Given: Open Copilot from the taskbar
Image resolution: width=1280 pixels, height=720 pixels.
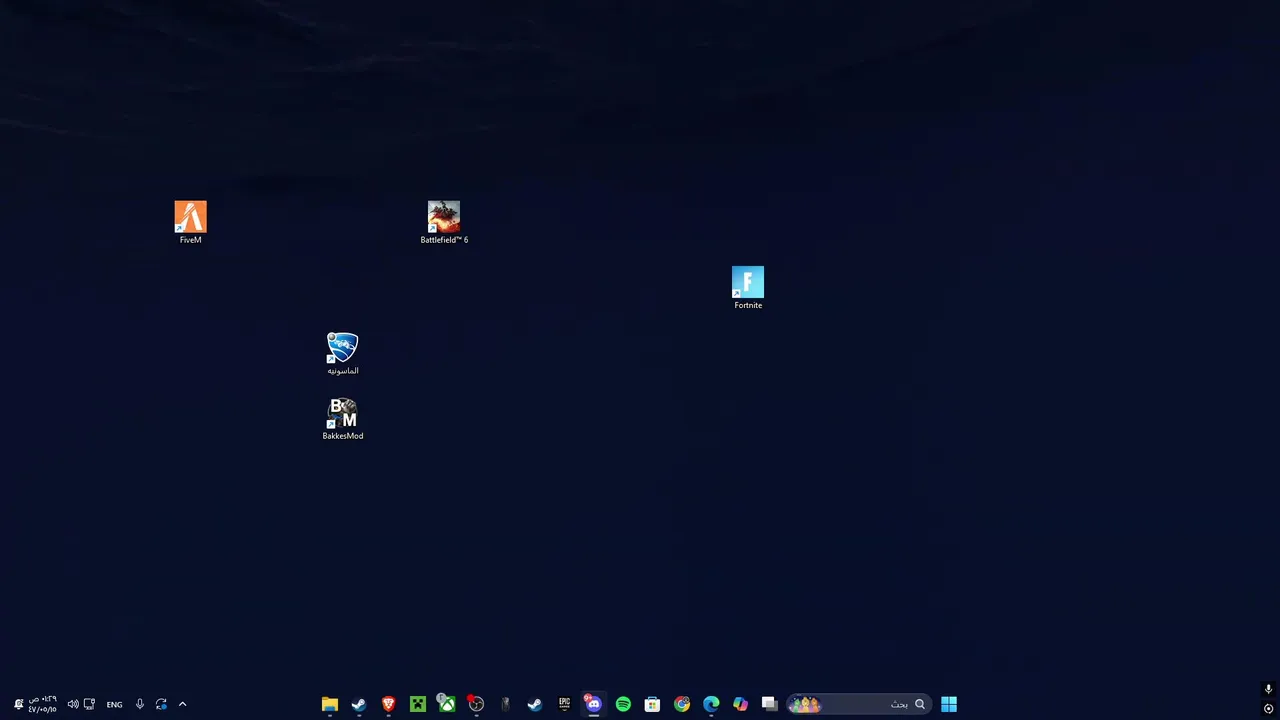Looking at the screenshot, I should (x=740, y=704).
